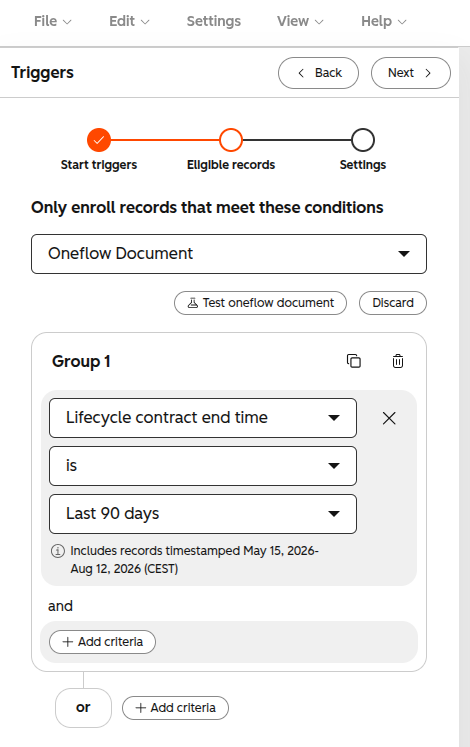Delete Group 1 with trash icon
Image resolution: width=470 pixels, height=747 pixels.
click(x=398, y=361)
